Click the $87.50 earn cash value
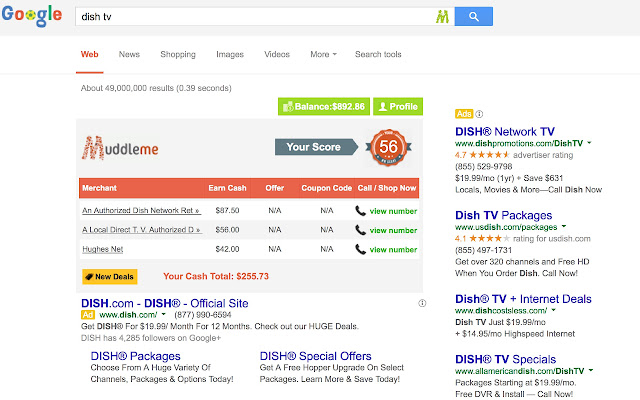Image resolution: width=640 pixels, height=400 pixels. (227, 211)
